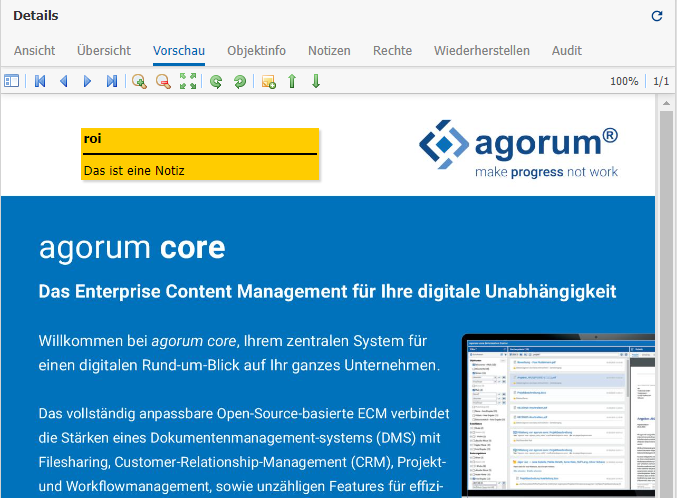Click the 'Das Enterprise Content Management' subtitle
This screenshot has height=498, width=677.
tap(327, 292)
